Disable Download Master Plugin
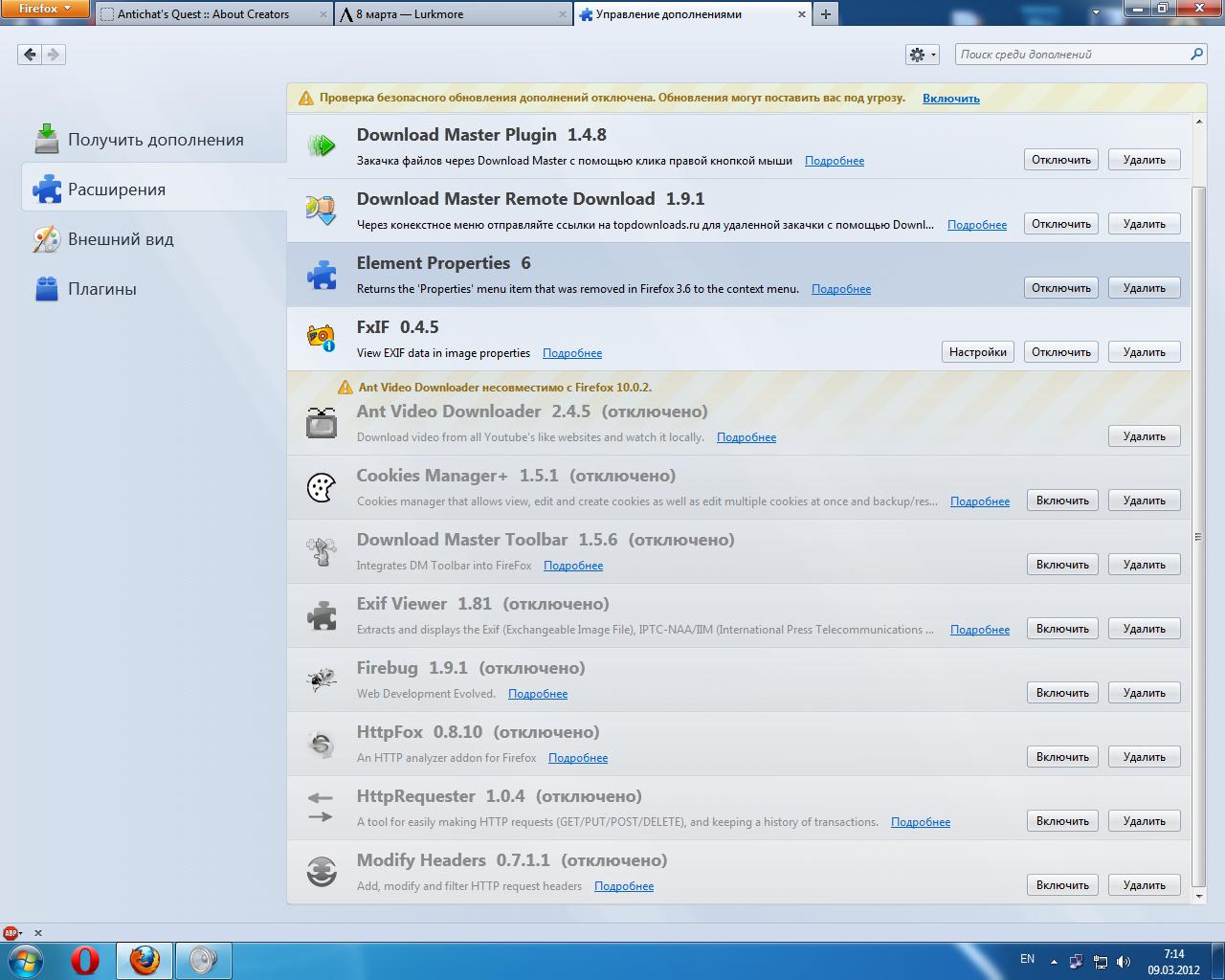This screenshot has width=1225, height=980. [x=1061, y=160]
